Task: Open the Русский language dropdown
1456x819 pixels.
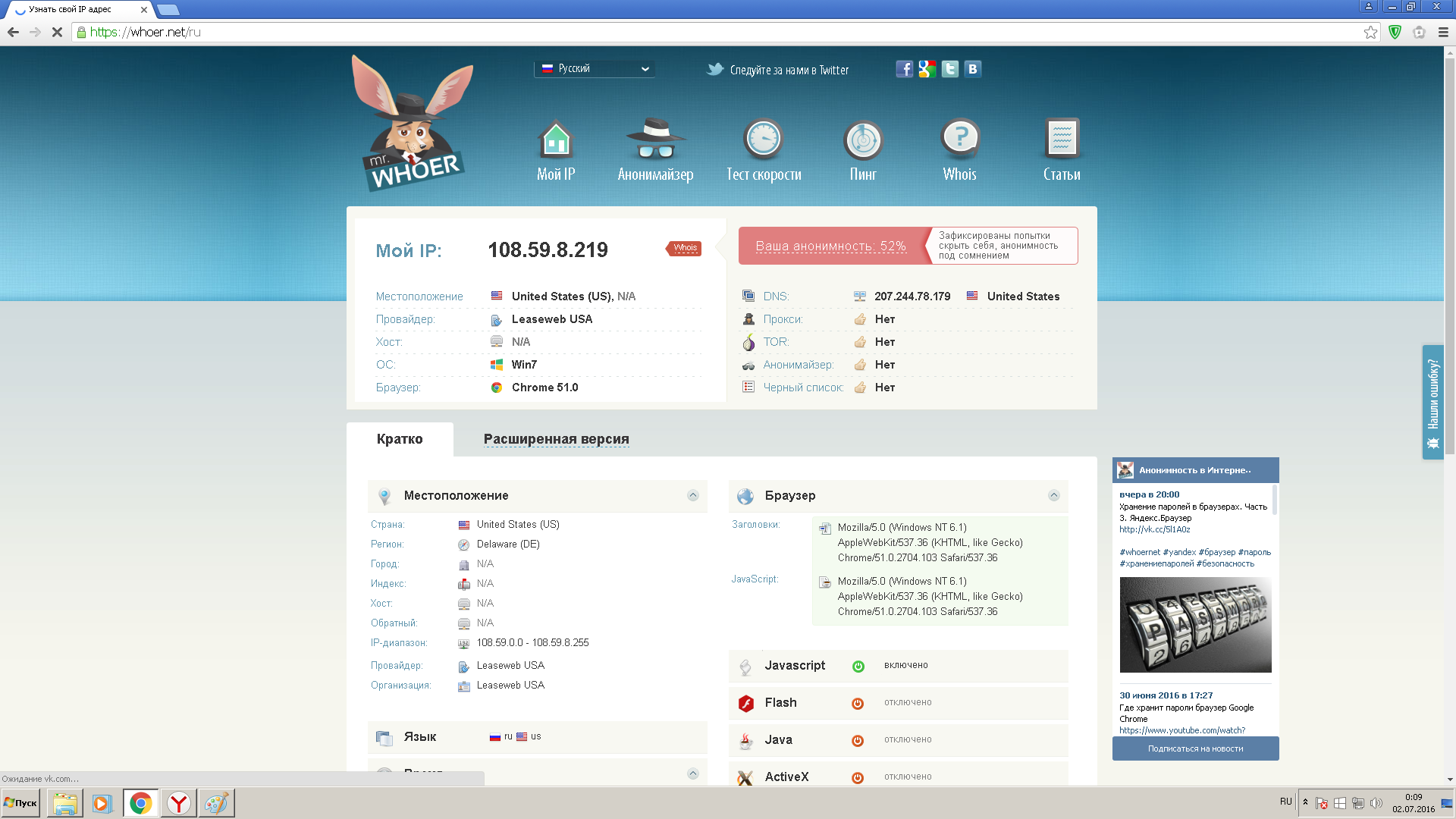Action: click(595, 68)
